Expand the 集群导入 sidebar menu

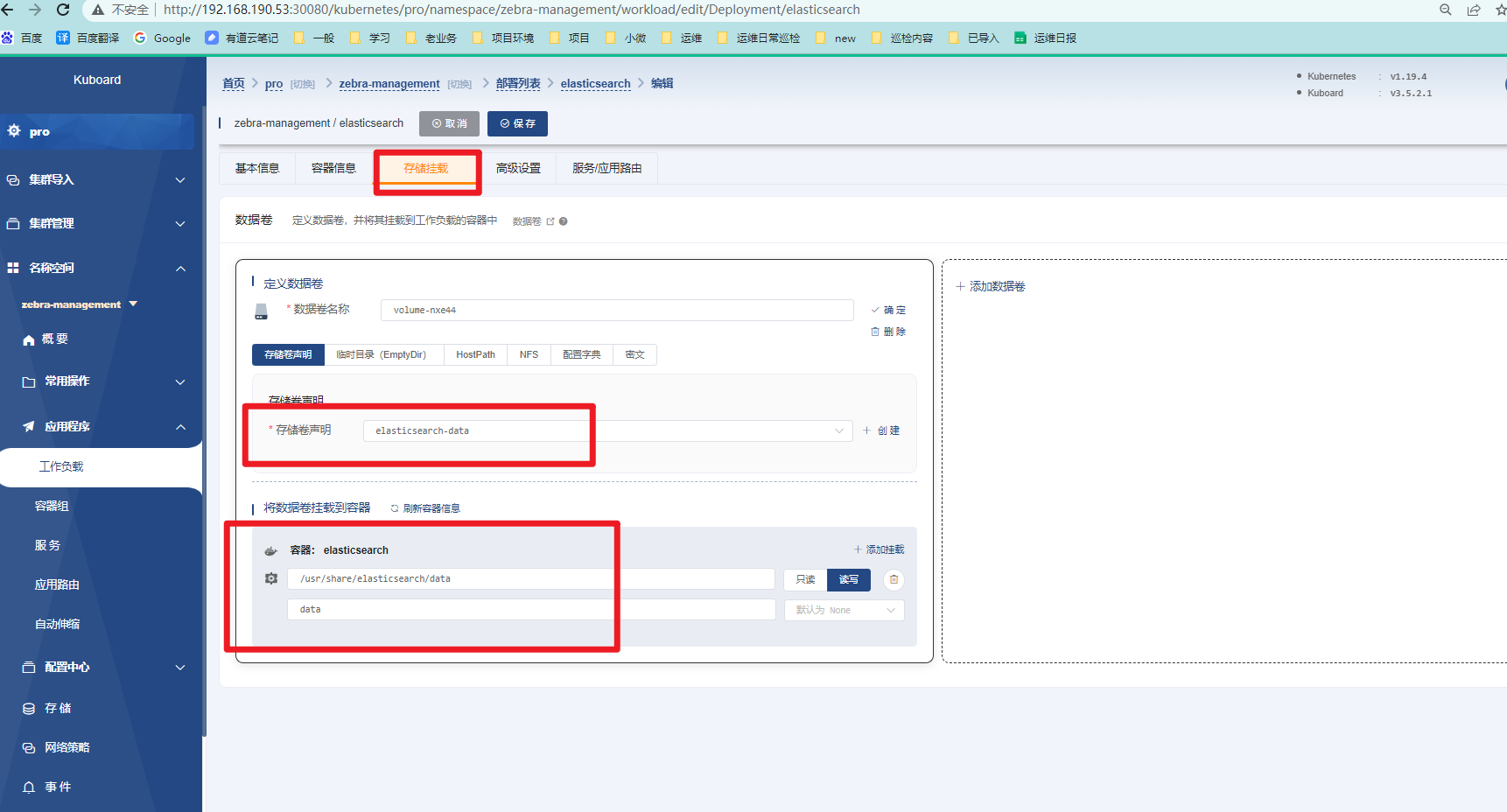point(96,179)
